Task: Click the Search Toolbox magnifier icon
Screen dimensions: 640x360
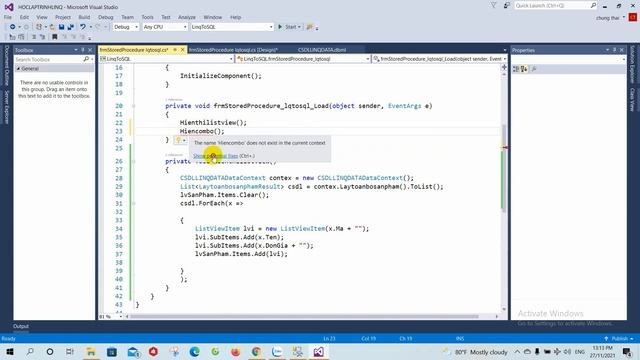Action: click(86, 60)
